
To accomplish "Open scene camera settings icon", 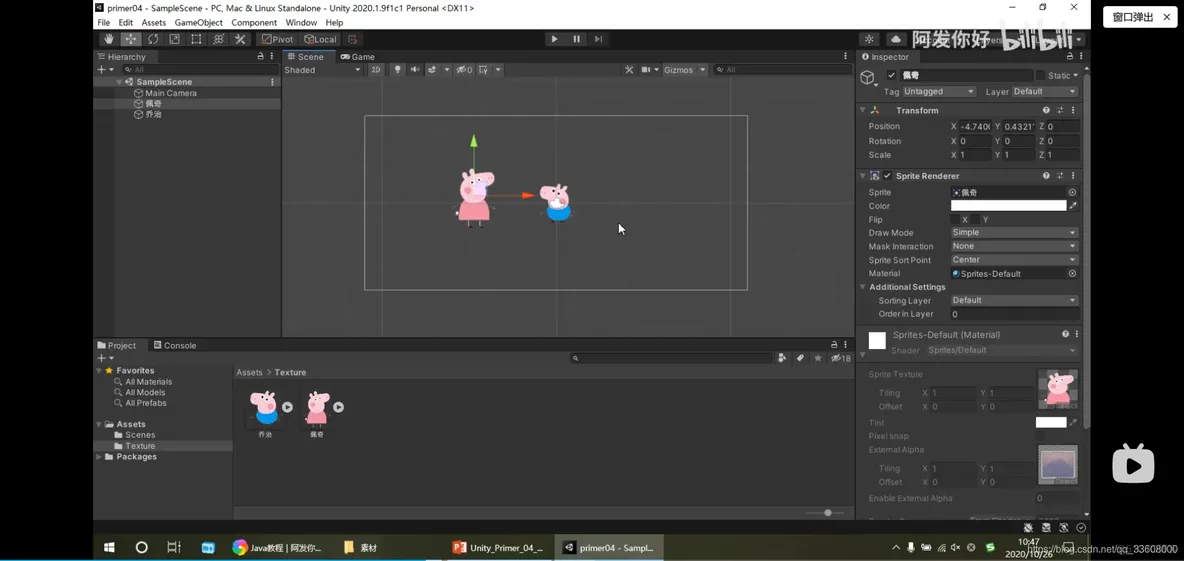I will pyautogui.click(x=646, y=69).
